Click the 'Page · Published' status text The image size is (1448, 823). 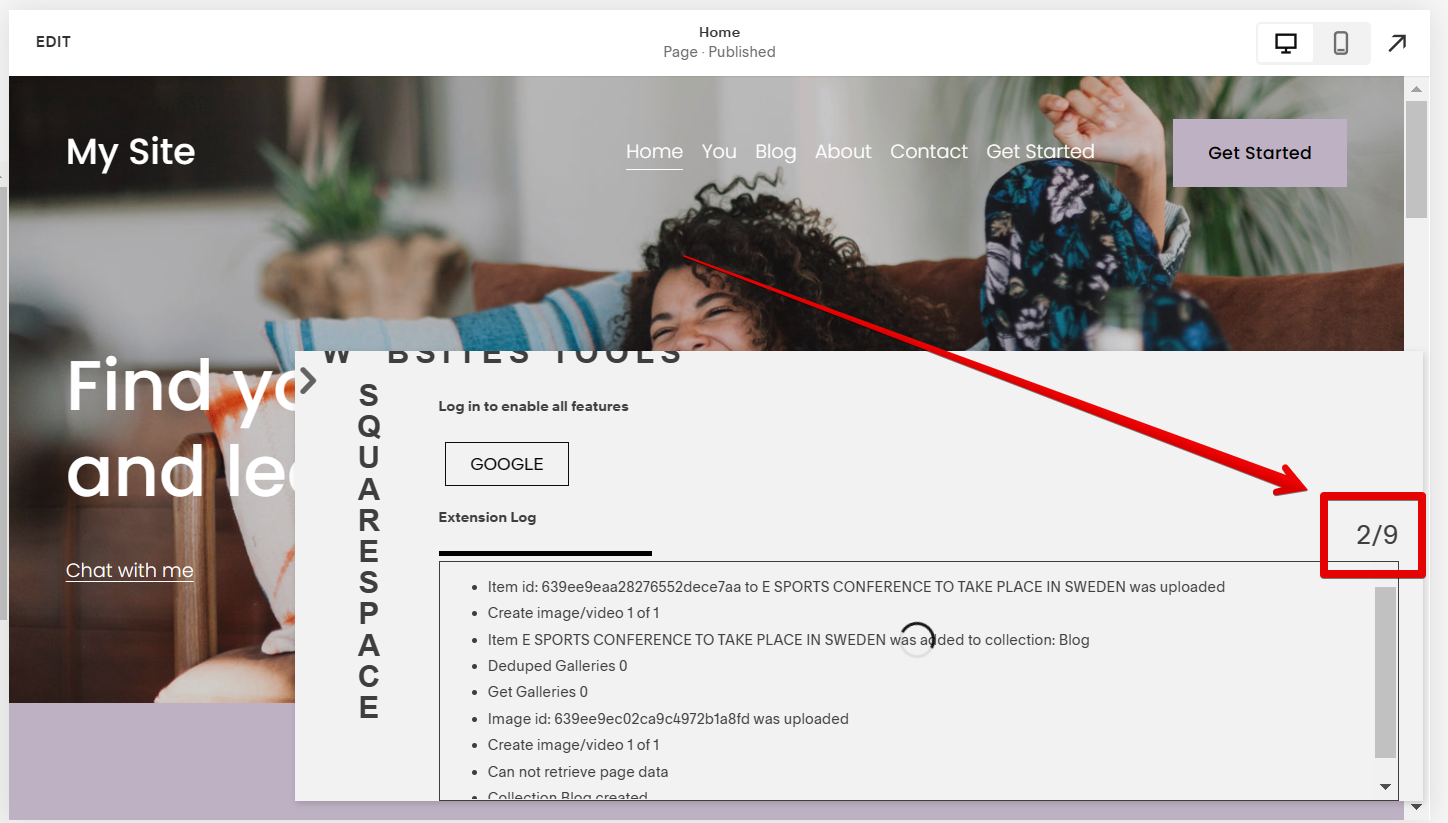719,52
